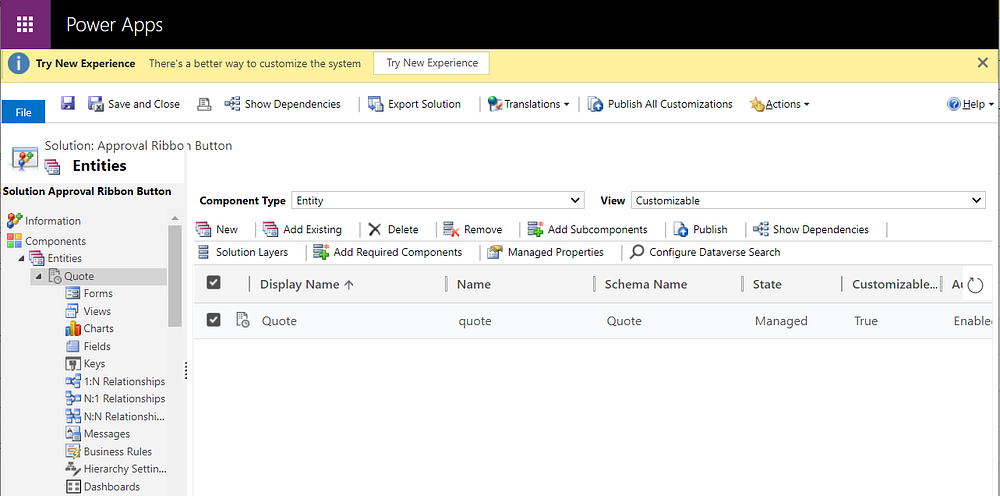
Task: Click Add Subcomponents
Action: click(587, 229)
